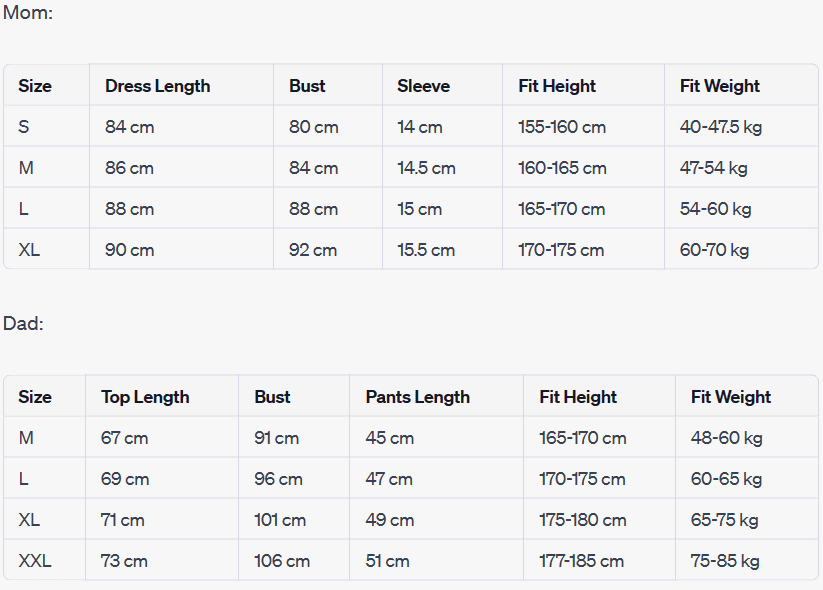This screenshot has width=823, height=590.
Task: Select the 106 cm bust cell
Action: click(282, 561)
